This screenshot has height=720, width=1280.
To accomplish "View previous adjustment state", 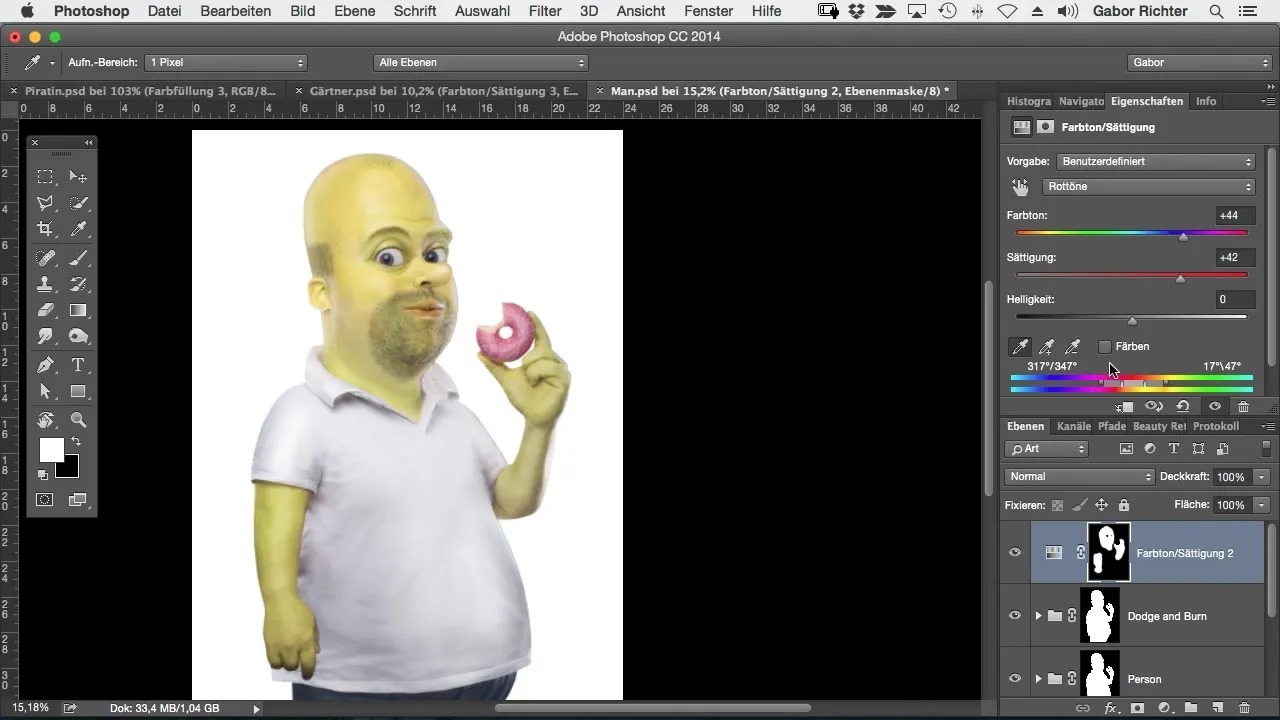I will point(1154,407).
